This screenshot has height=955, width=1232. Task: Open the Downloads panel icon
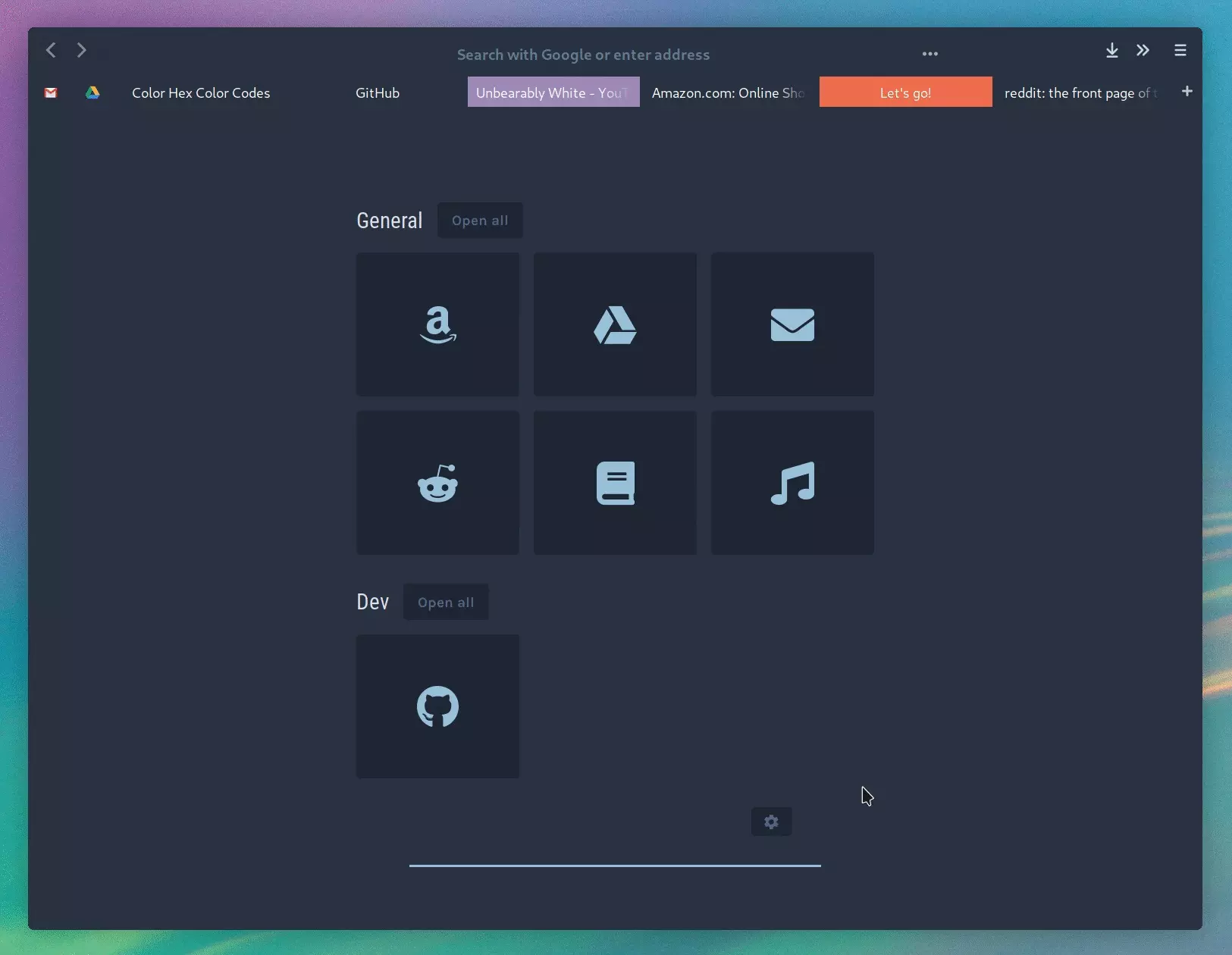coord(1111,50)
